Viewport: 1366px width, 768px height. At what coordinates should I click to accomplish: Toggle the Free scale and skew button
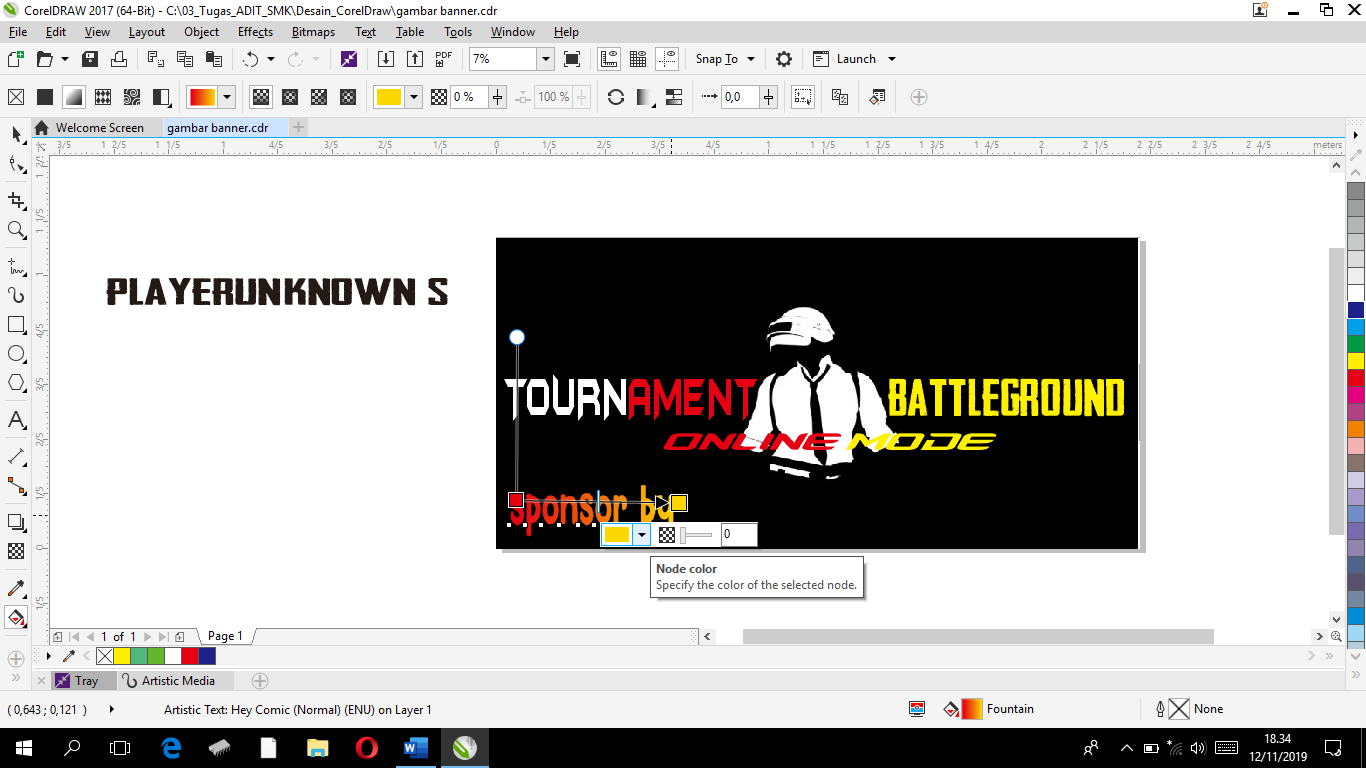(x=803, y=97)
